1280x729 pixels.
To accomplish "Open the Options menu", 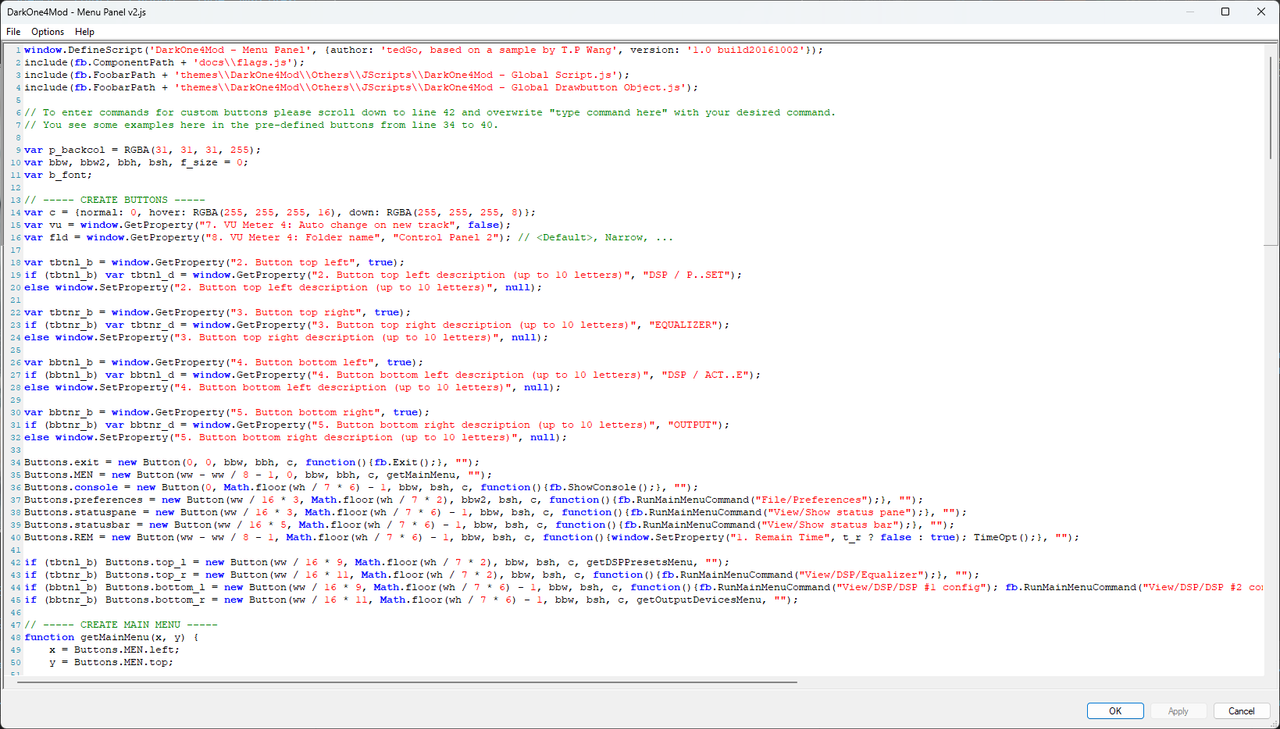I will (47, 31).
